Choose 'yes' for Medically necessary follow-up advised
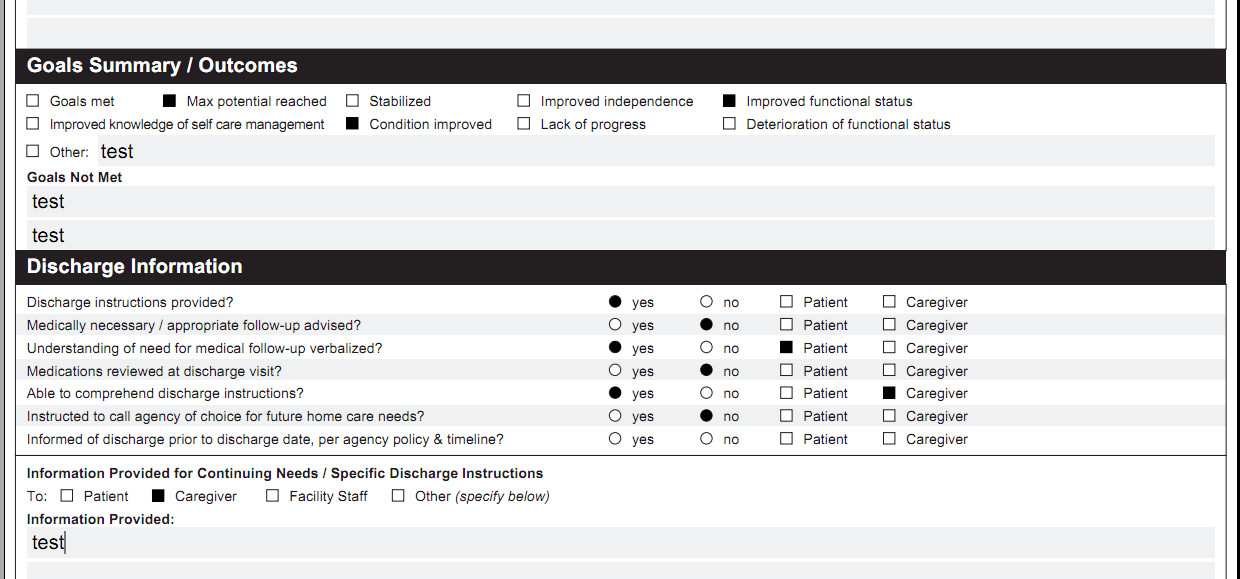Viewport: 1240px width, 579px height. click(615, 325)
